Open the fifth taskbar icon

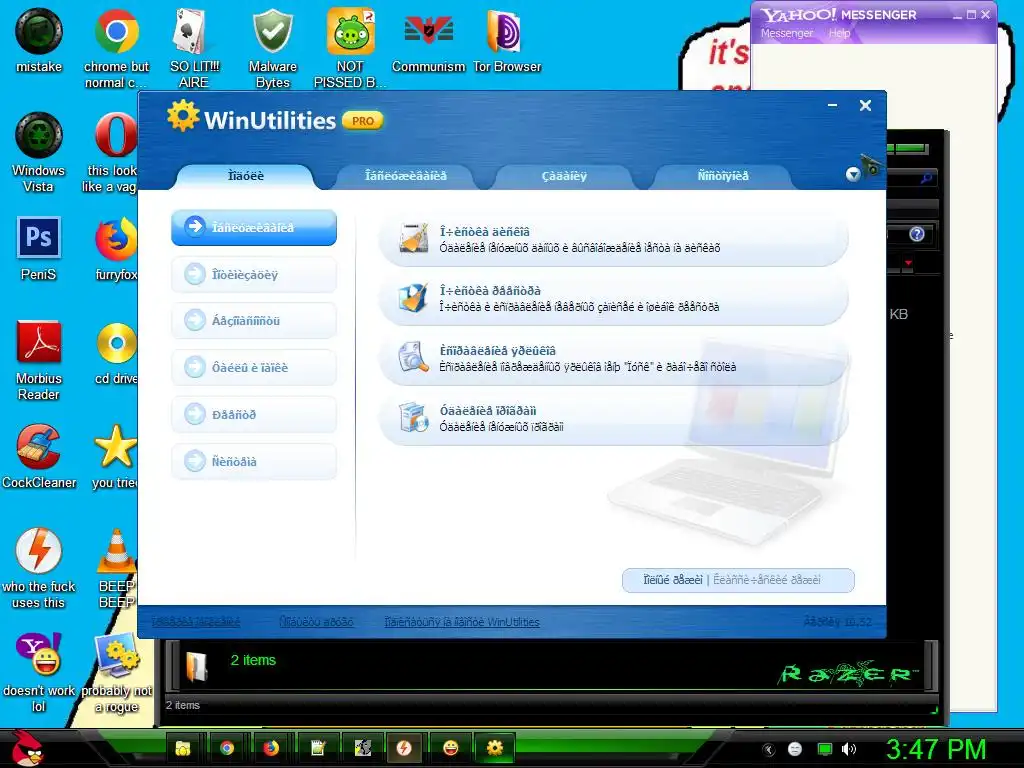pos(362,748)
